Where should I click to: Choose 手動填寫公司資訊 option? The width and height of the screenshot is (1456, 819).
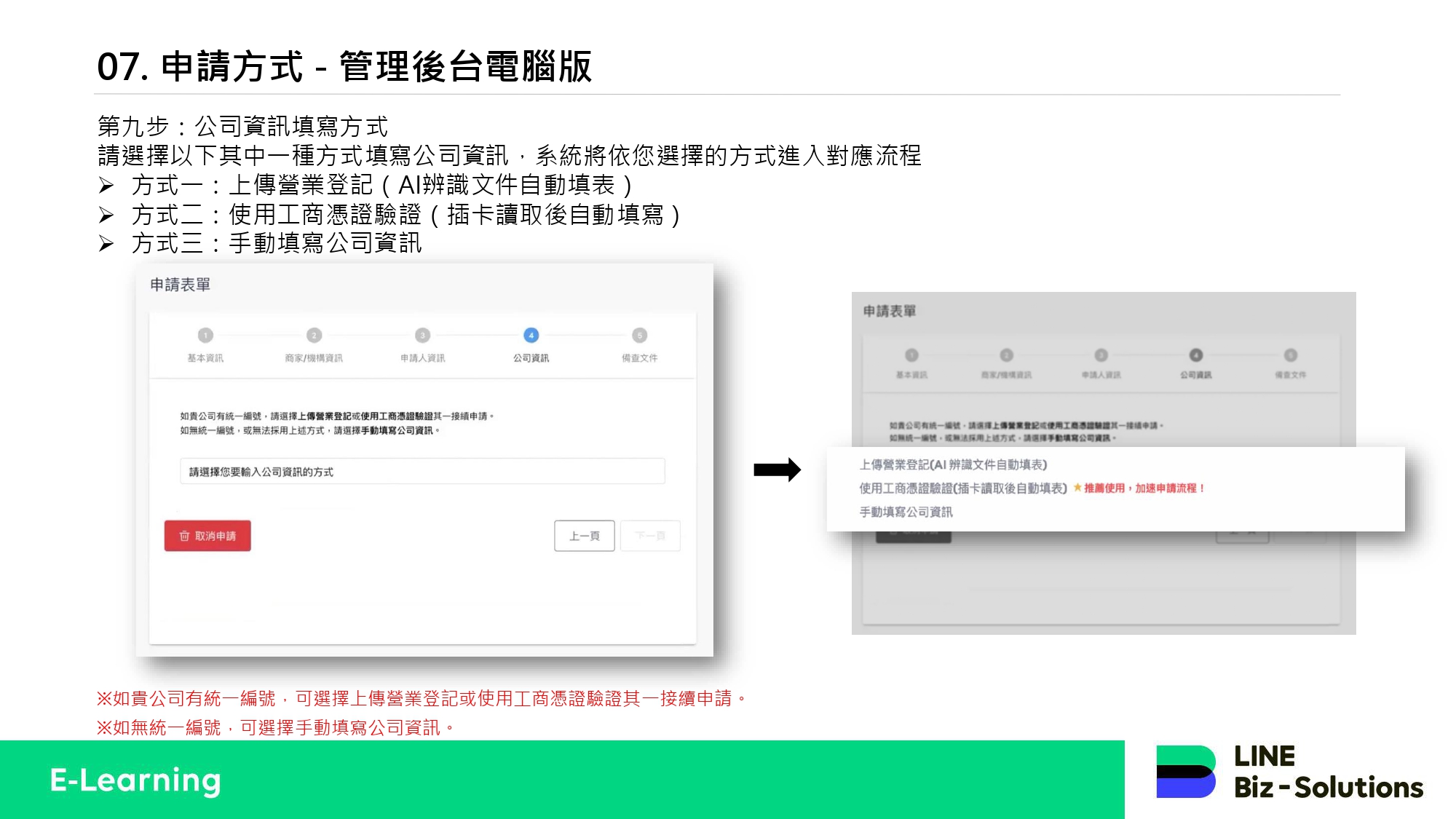click(x=906, y=513)
